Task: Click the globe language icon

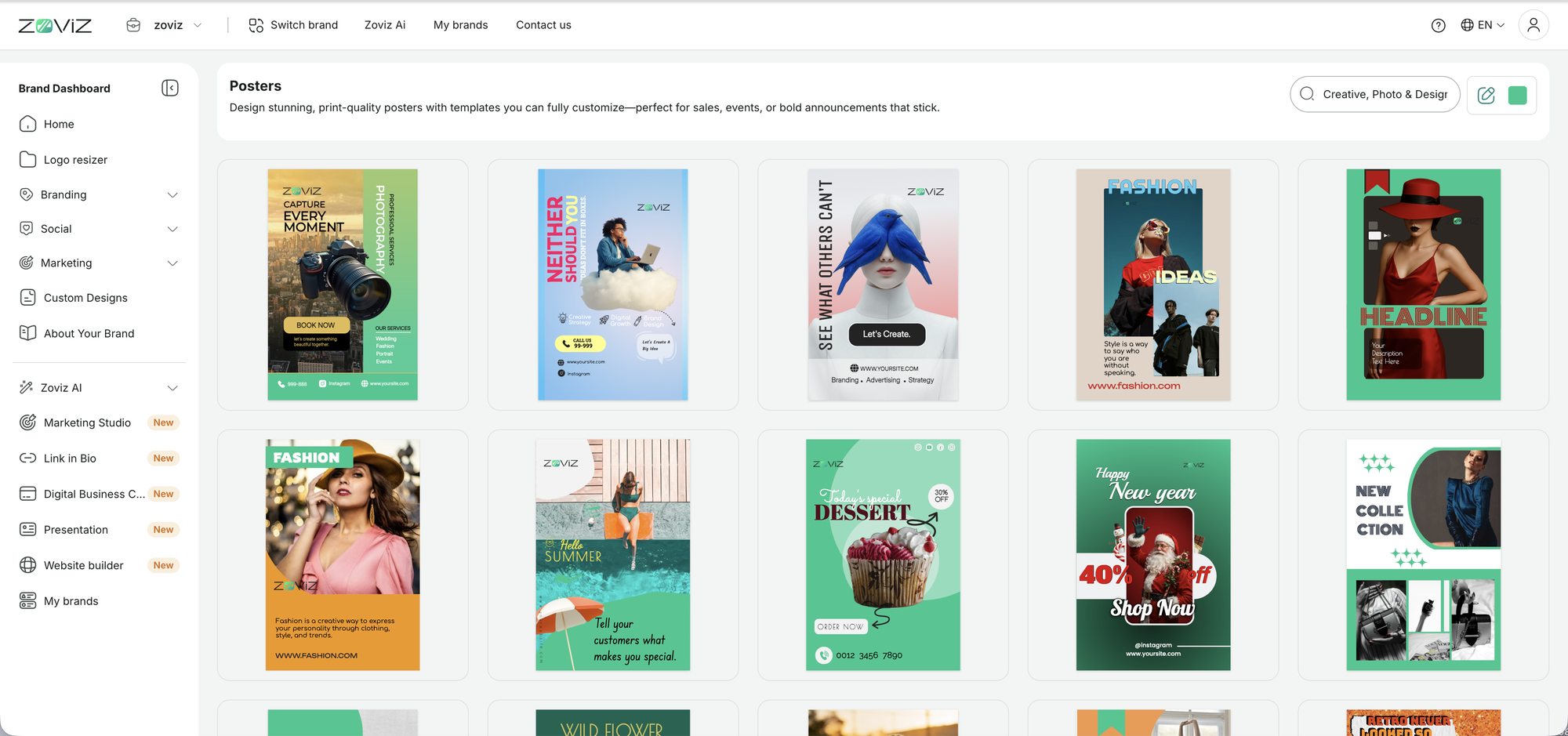Action: (1467, 25)
